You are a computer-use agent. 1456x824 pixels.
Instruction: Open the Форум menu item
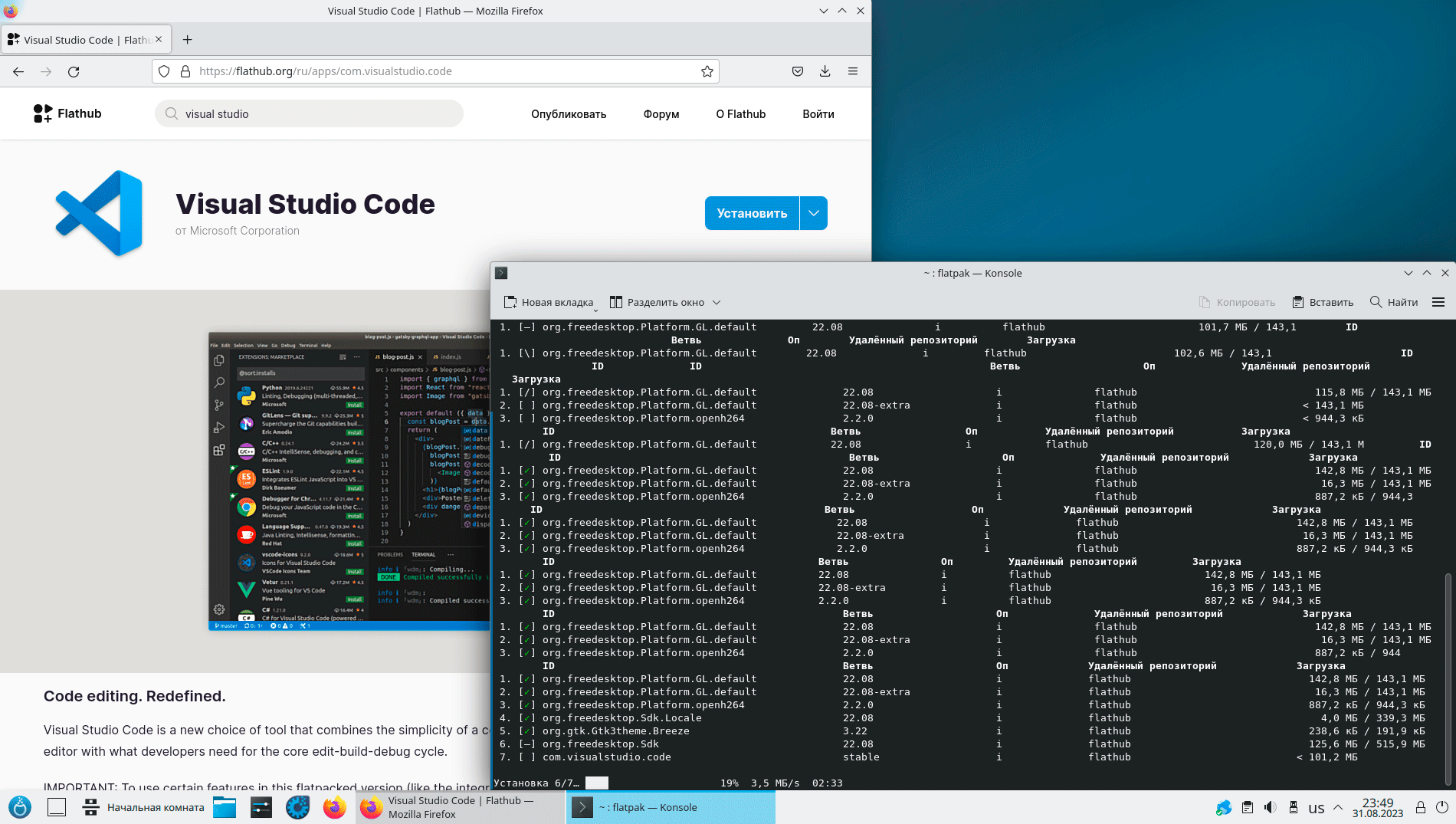[661, 114]
